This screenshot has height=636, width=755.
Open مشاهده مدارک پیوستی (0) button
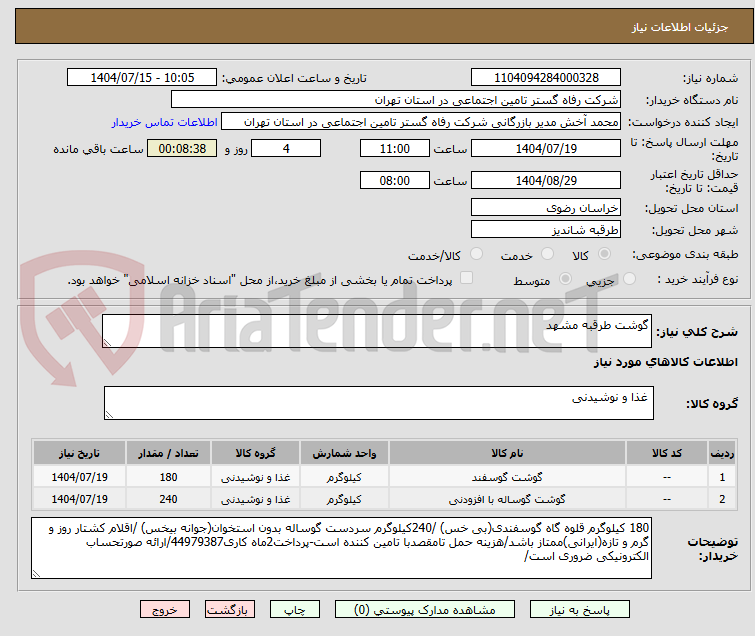click(x=425, y=610)
